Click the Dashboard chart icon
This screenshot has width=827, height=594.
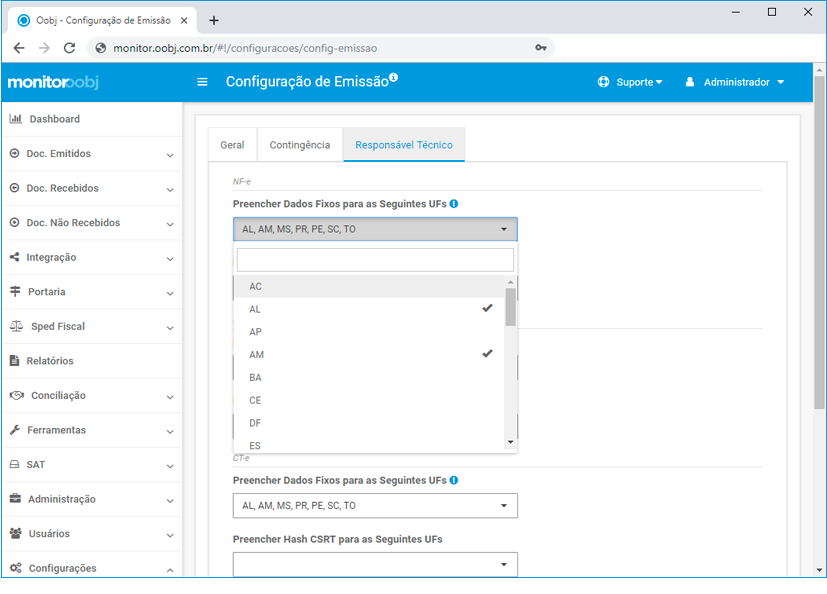click(16, 119)
